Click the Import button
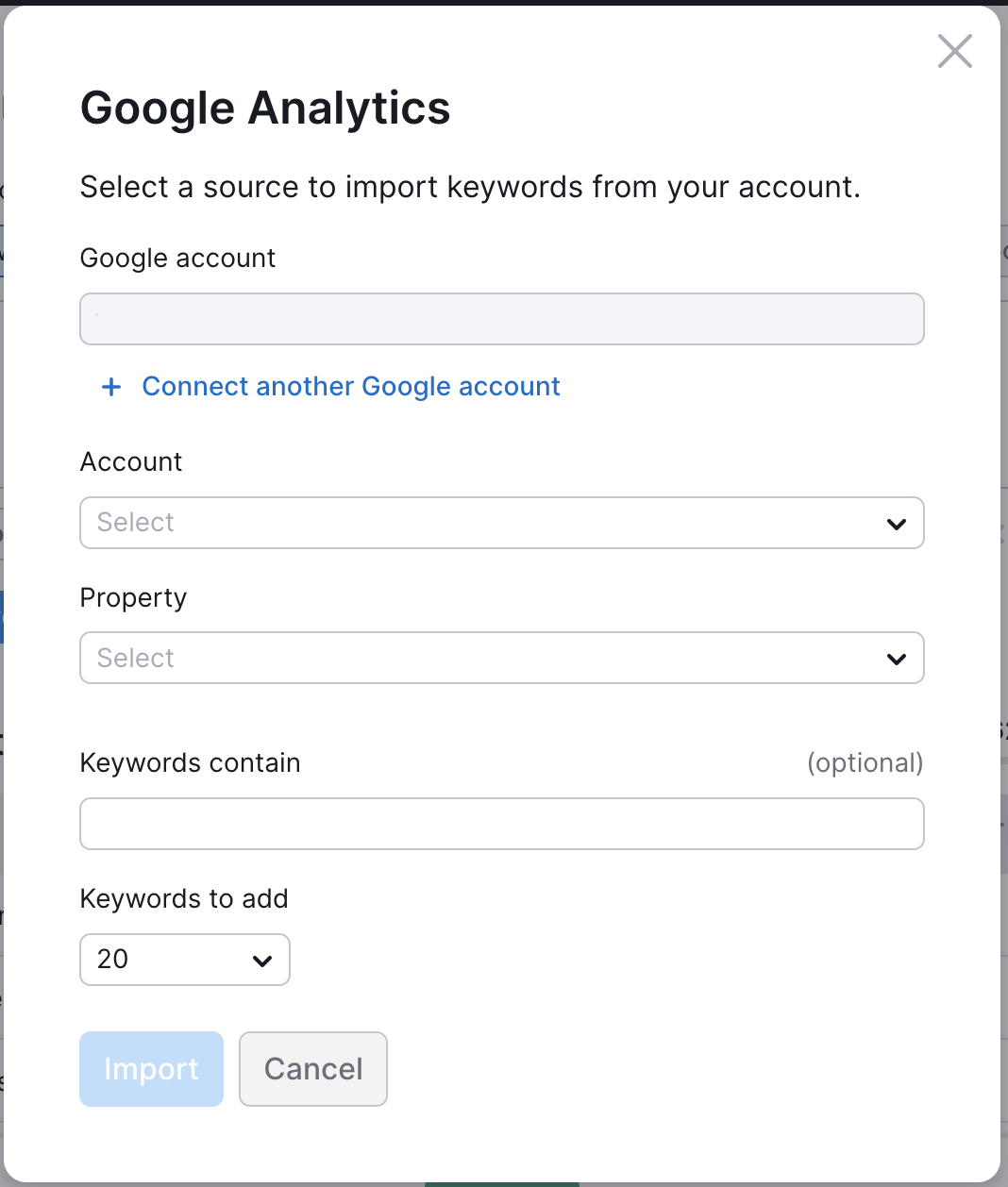The image size is (1008, 1187). [x=151, y=1069]
